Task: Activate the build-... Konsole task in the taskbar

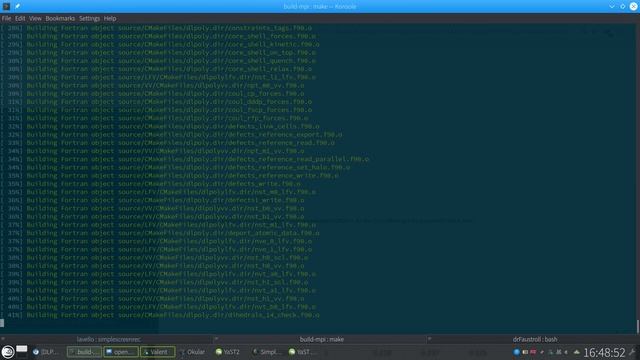Action: [x=84, y=352]
